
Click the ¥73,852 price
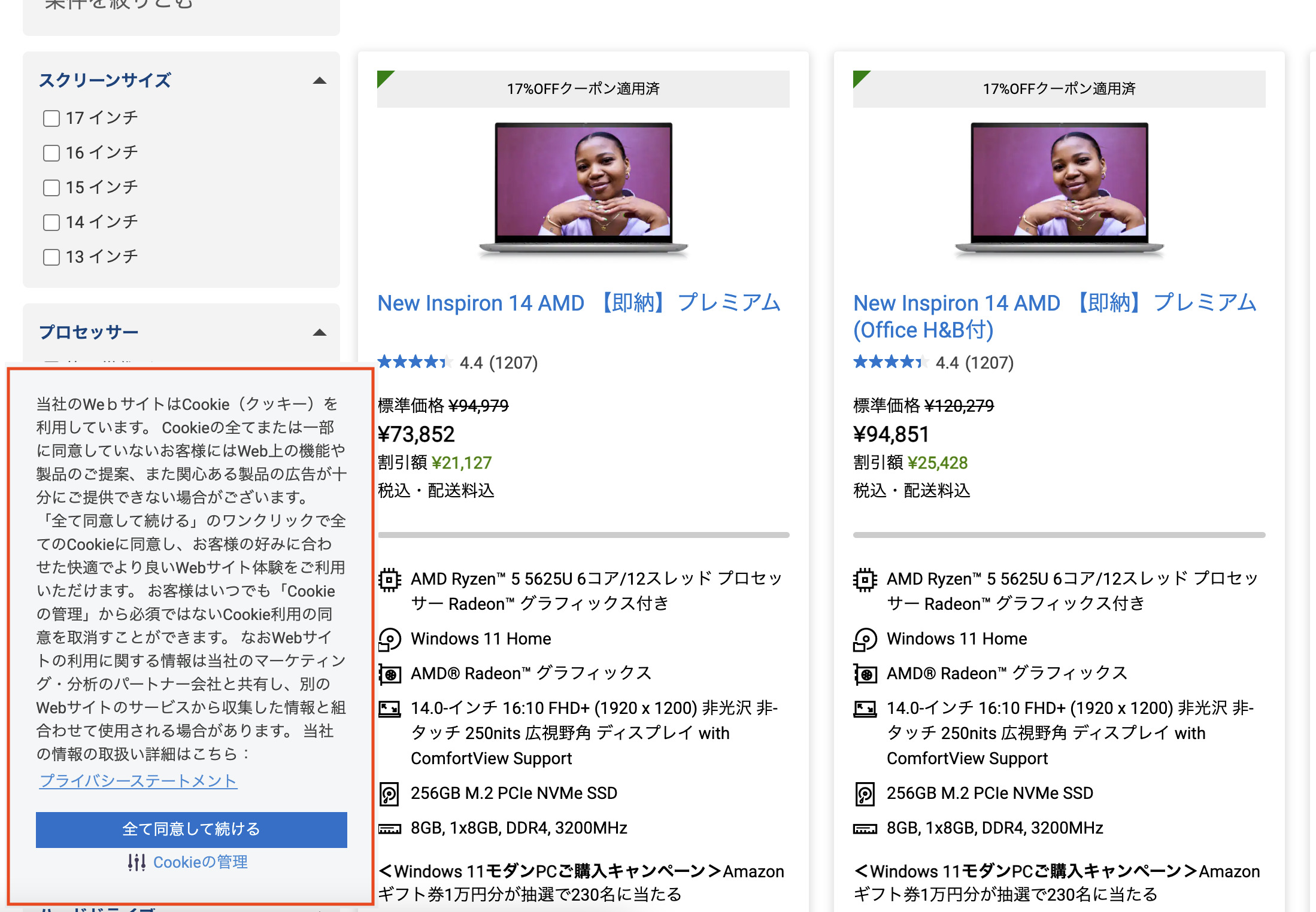pos(416,434)
